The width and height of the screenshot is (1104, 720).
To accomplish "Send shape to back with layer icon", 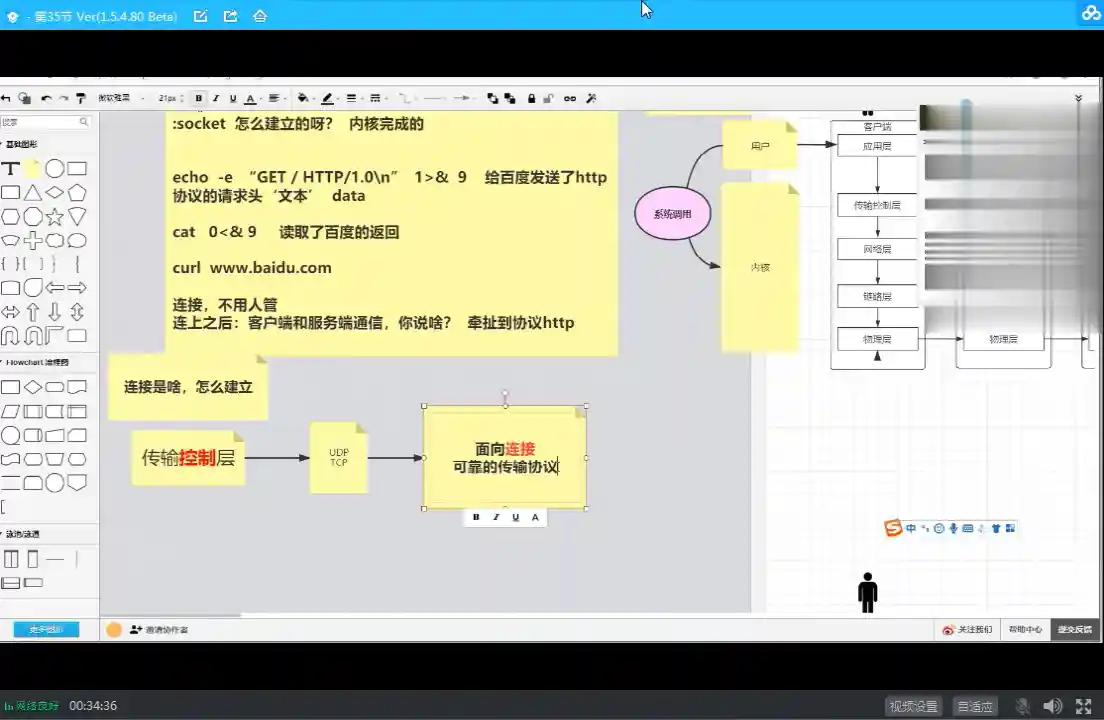I will [510, 99].
